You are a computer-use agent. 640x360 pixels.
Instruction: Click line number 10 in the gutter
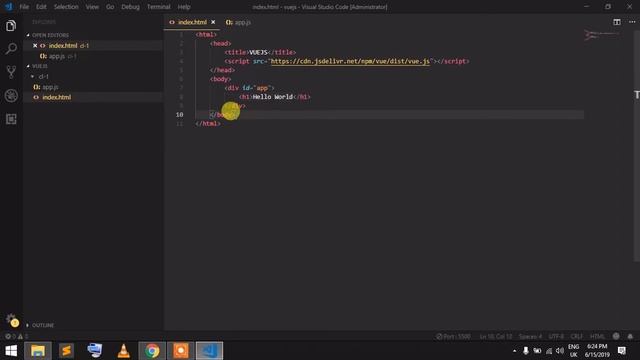[179, 115]
